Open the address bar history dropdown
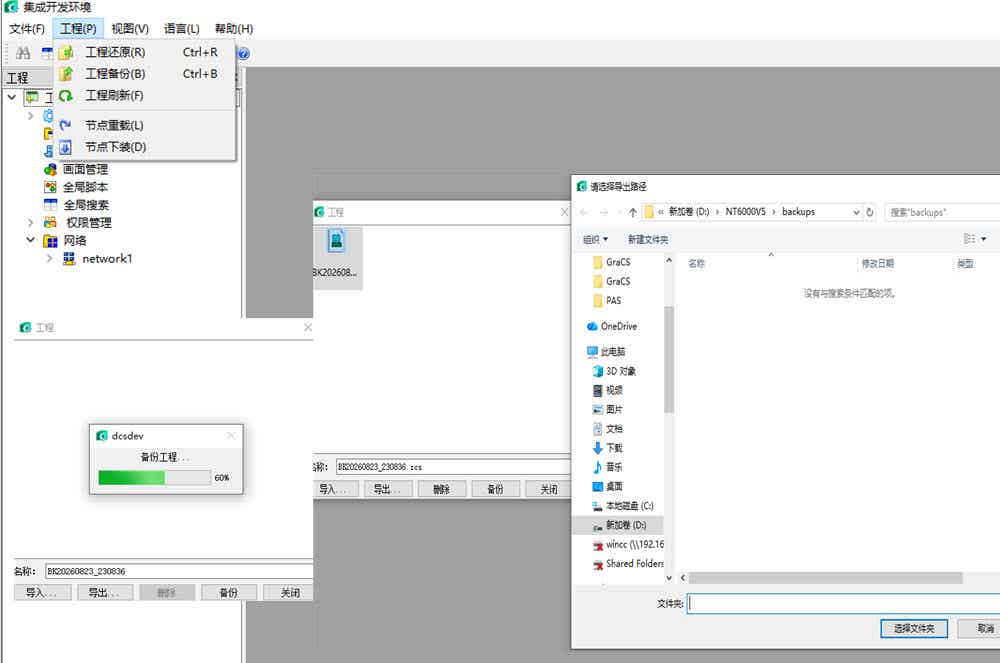 click(856, 212)
